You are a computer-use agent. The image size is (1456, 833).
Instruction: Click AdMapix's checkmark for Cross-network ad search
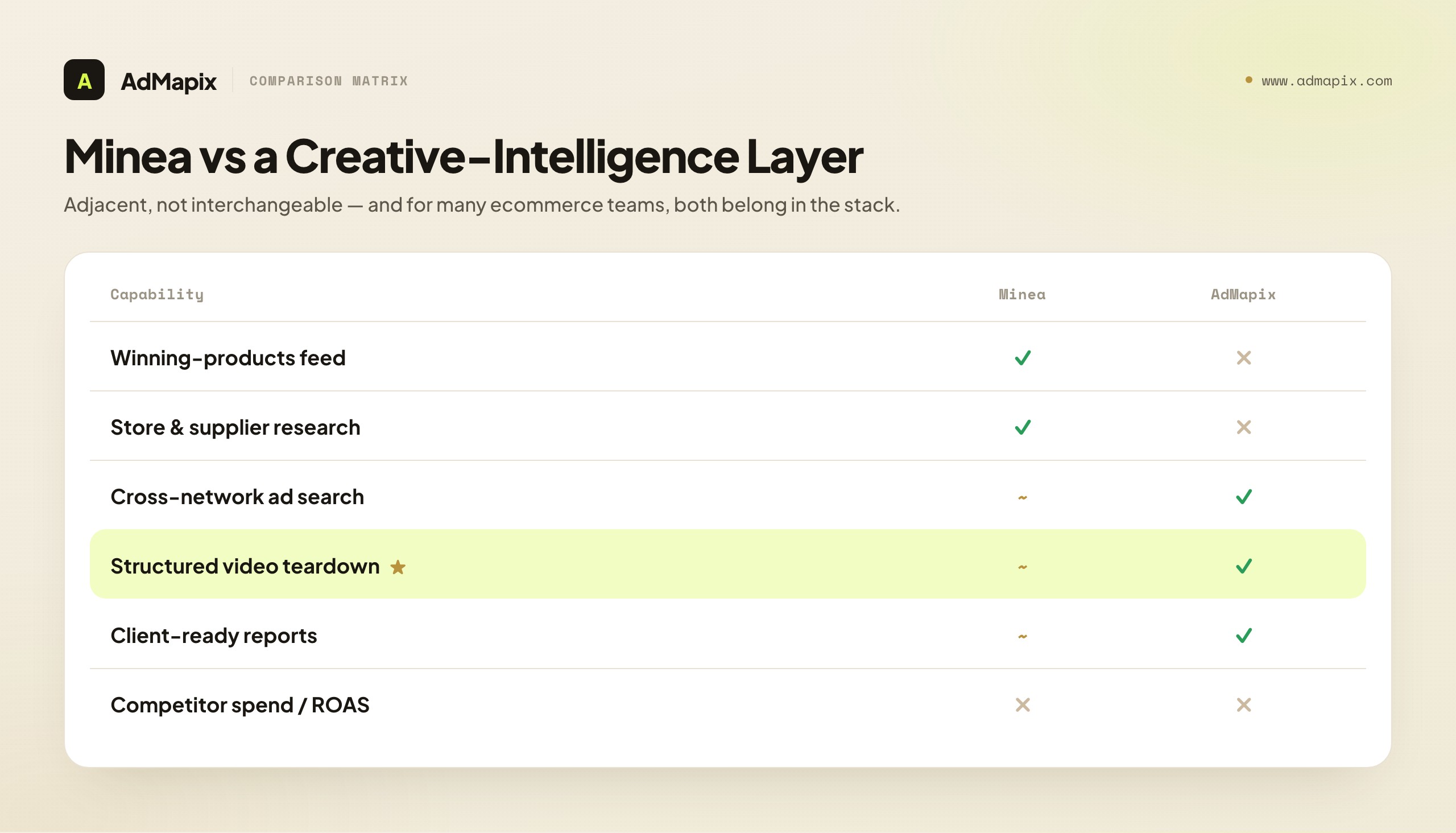1244,497
